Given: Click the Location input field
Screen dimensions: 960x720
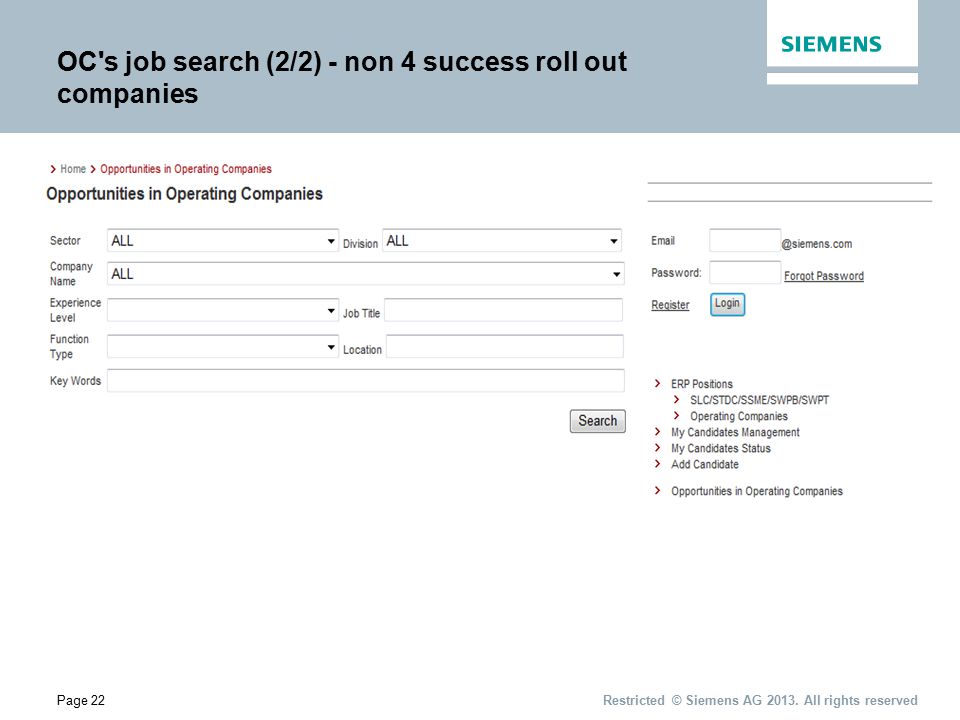Looking at the screenshot, I should coord(504,347).
